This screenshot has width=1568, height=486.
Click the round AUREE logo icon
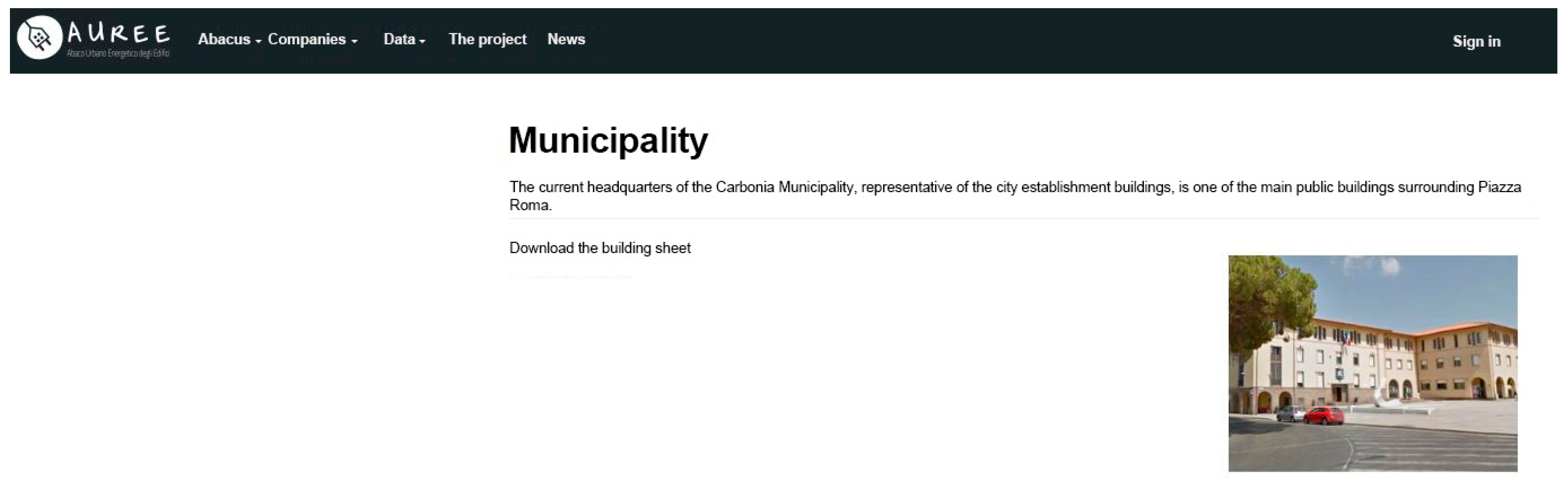pyautogui.click(x=40, y=37)
